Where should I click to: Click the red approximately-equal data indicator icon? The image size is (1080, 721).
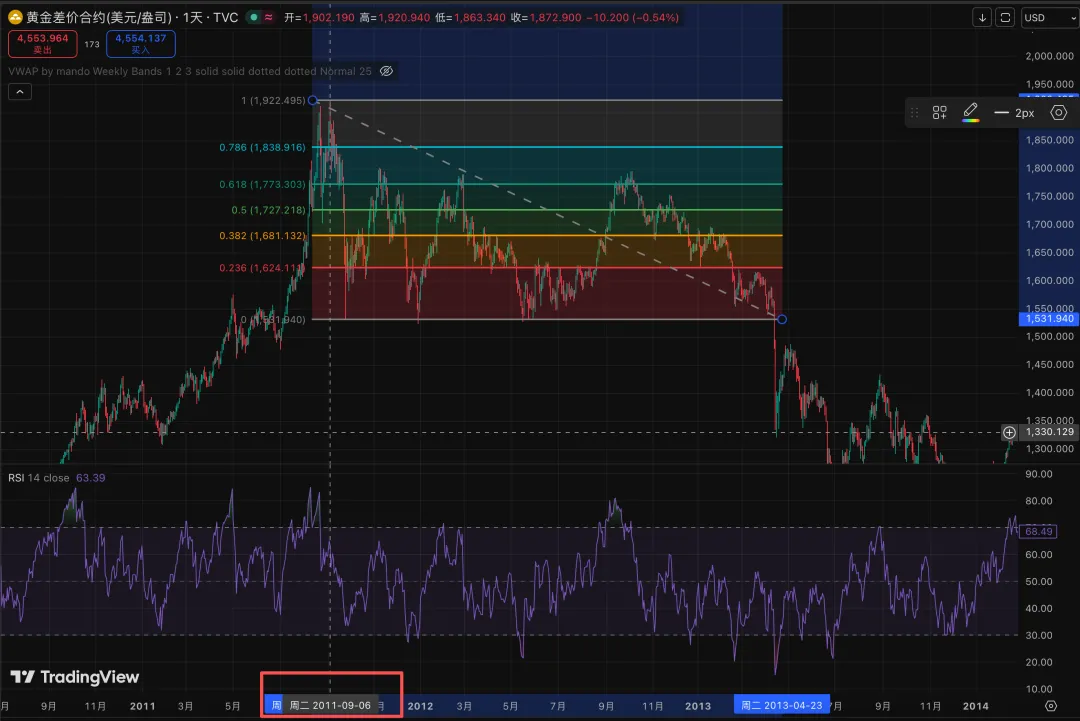269,17
